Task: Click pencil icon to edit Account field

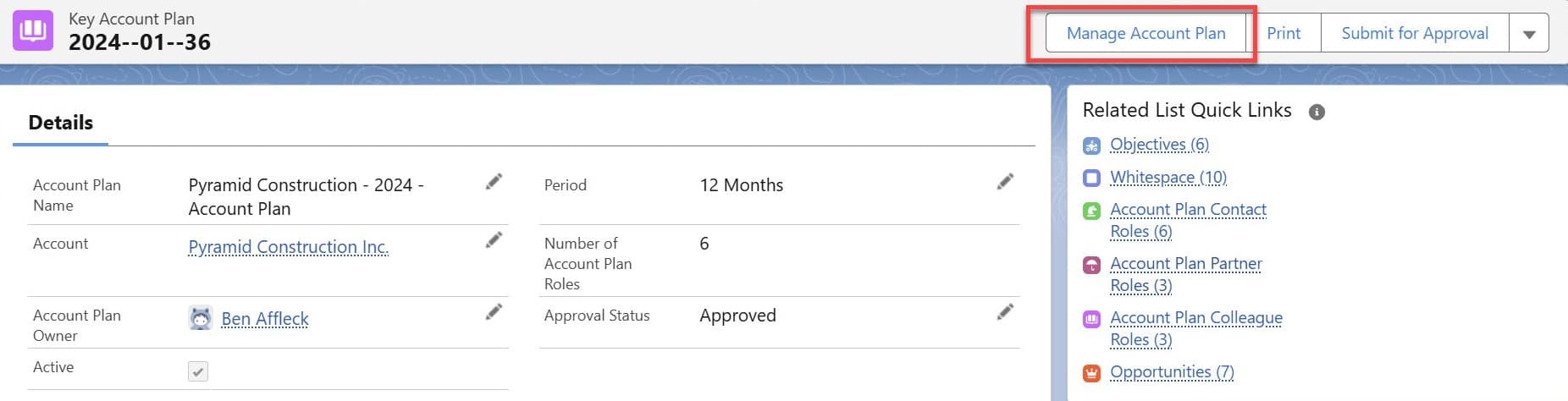Action: 494,240
